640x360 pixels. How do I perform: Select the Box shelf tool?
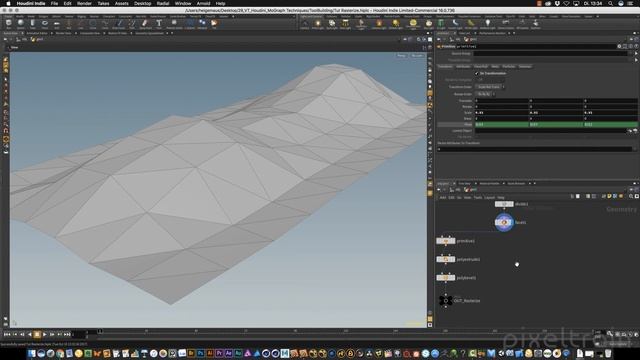pos(8,24)
